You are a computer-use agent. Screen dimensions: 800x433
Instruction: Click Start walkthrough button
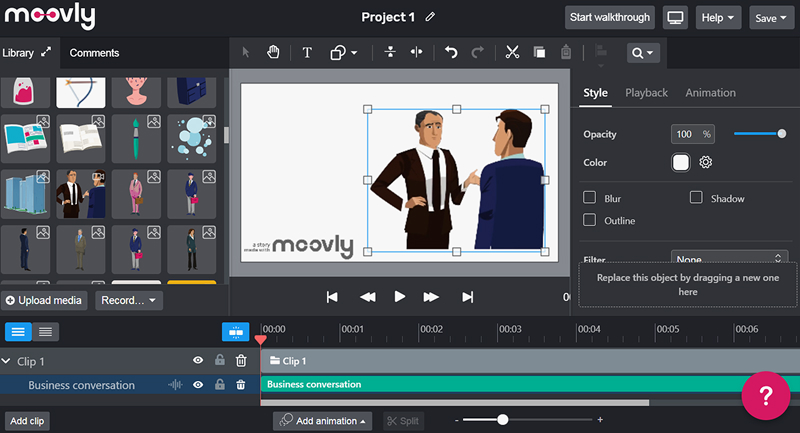(610, 18)
